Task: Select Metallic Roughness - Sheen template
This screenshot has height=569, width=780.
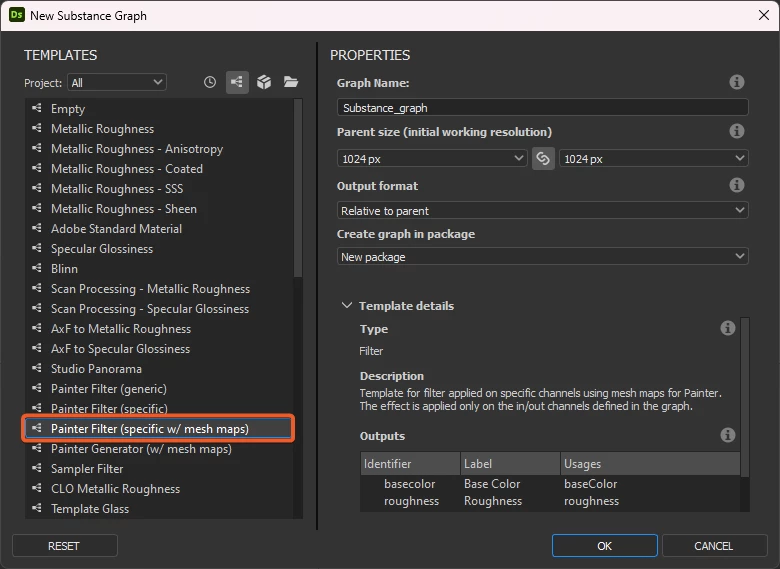Action: coord(159,209)
